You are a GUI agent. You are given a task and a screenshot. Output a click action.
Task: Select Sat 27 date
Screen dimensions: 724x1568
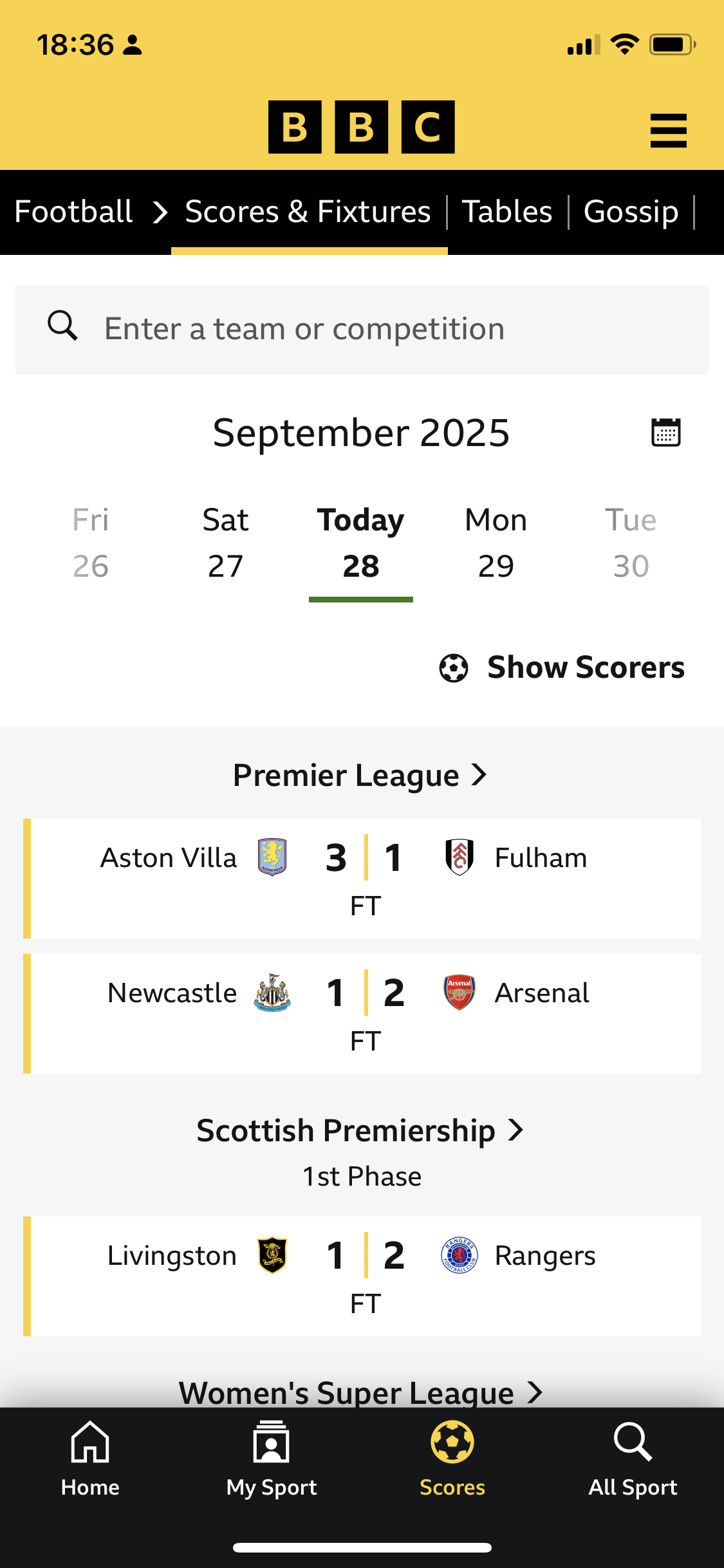[225, 543]
